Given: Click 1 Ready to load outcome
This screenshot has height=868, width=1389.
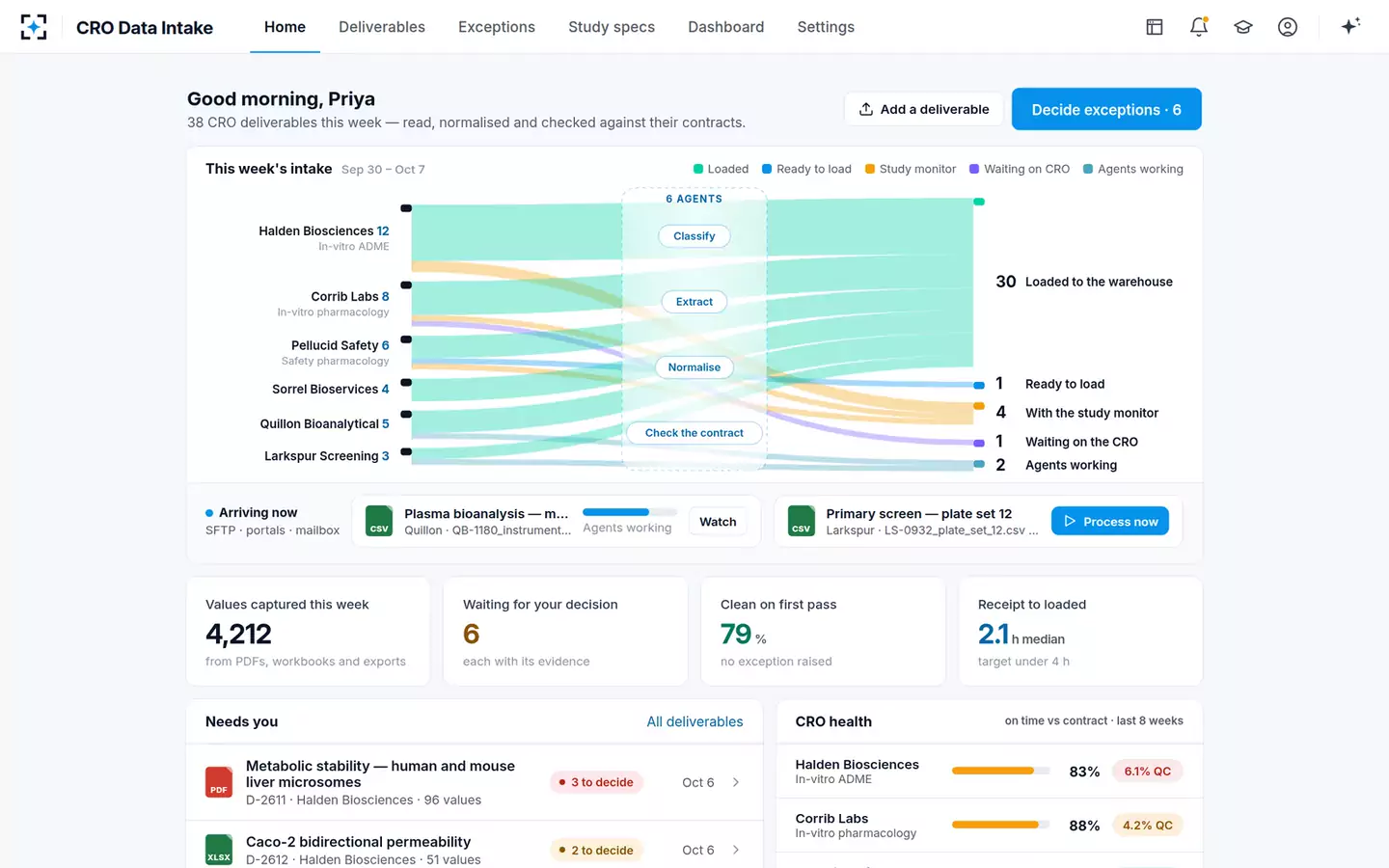Looking at the screenshot, I should [1050, 384].
